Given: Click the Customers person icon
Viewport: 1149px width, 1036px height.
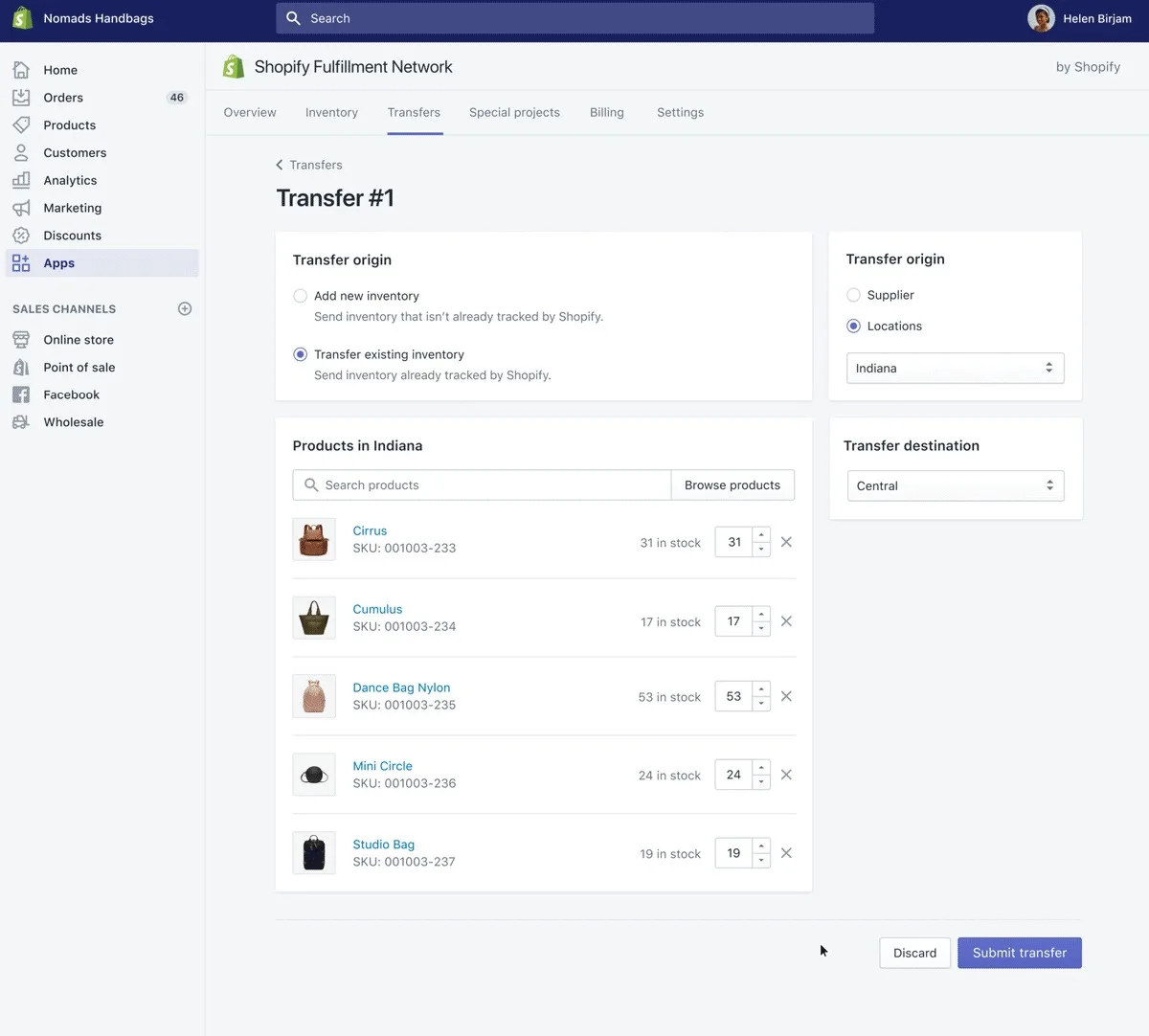Looking at the screenshot, I should 21,152.
